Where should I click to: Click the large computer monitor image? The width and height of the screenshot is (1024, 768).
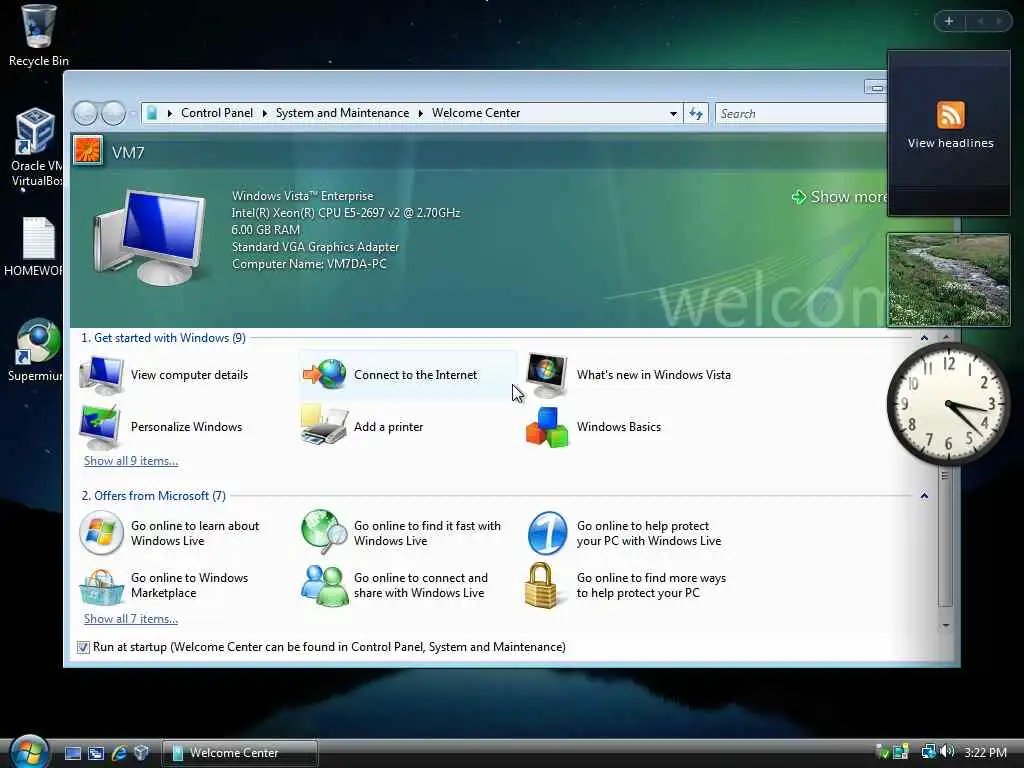[150, 238]
